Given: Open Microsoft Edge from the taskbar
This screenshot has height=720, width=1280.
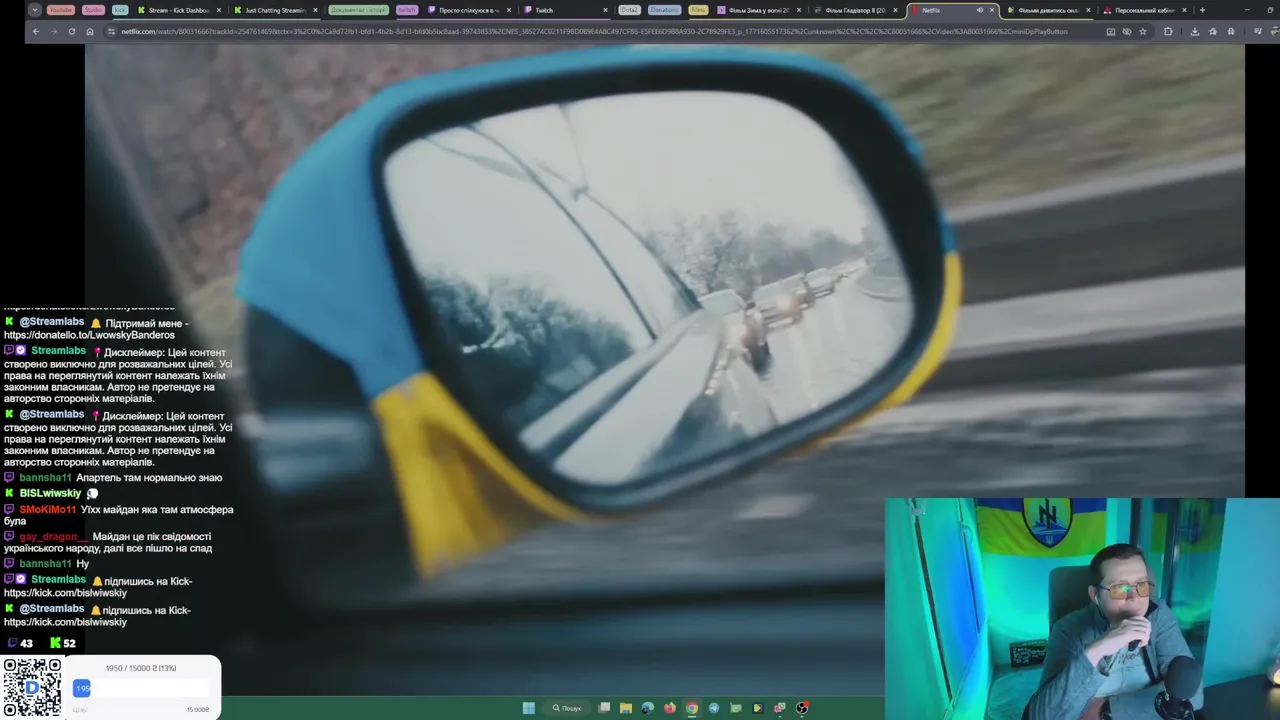Looking at the screenshot, I should 648,708.
